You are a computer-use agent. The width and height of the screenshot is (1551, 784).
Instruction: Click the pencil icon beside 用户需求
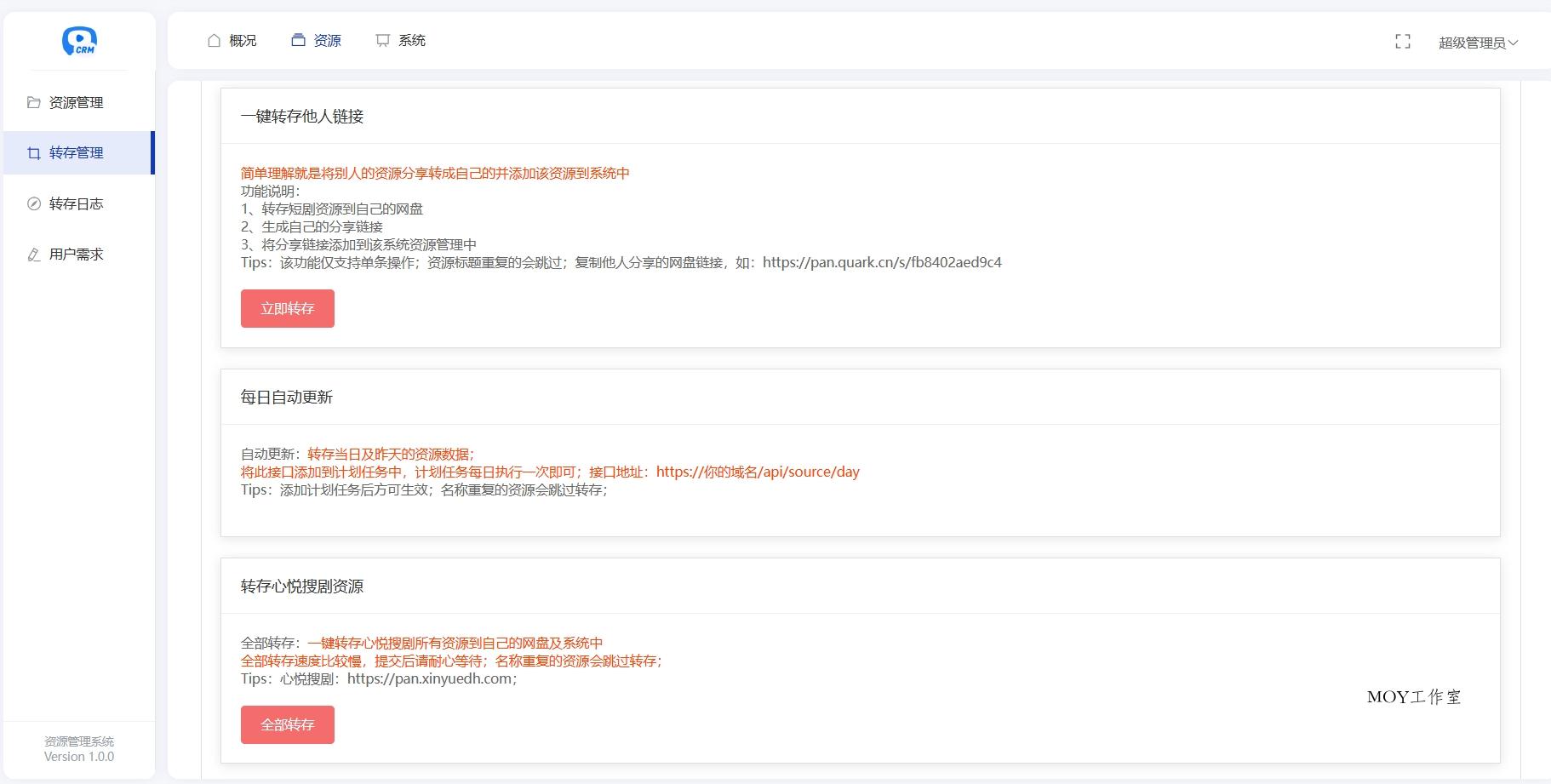click(x=34, y=255)
